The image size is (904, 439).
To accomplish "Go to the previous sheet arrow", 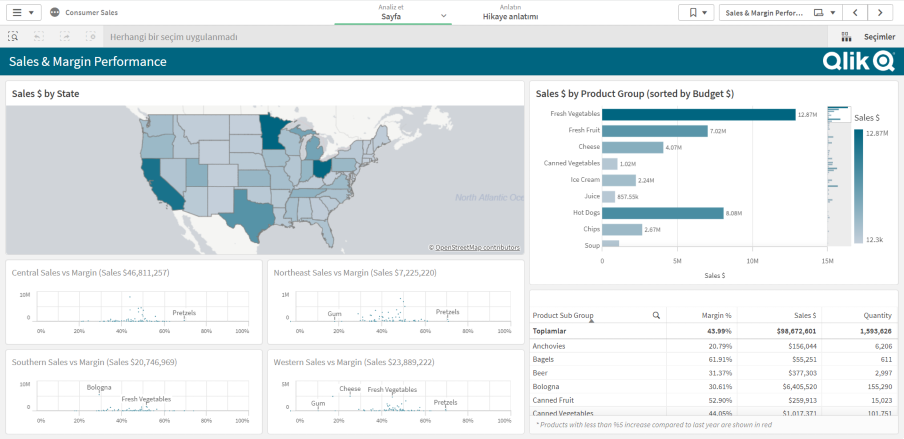I will pos(855,12).
